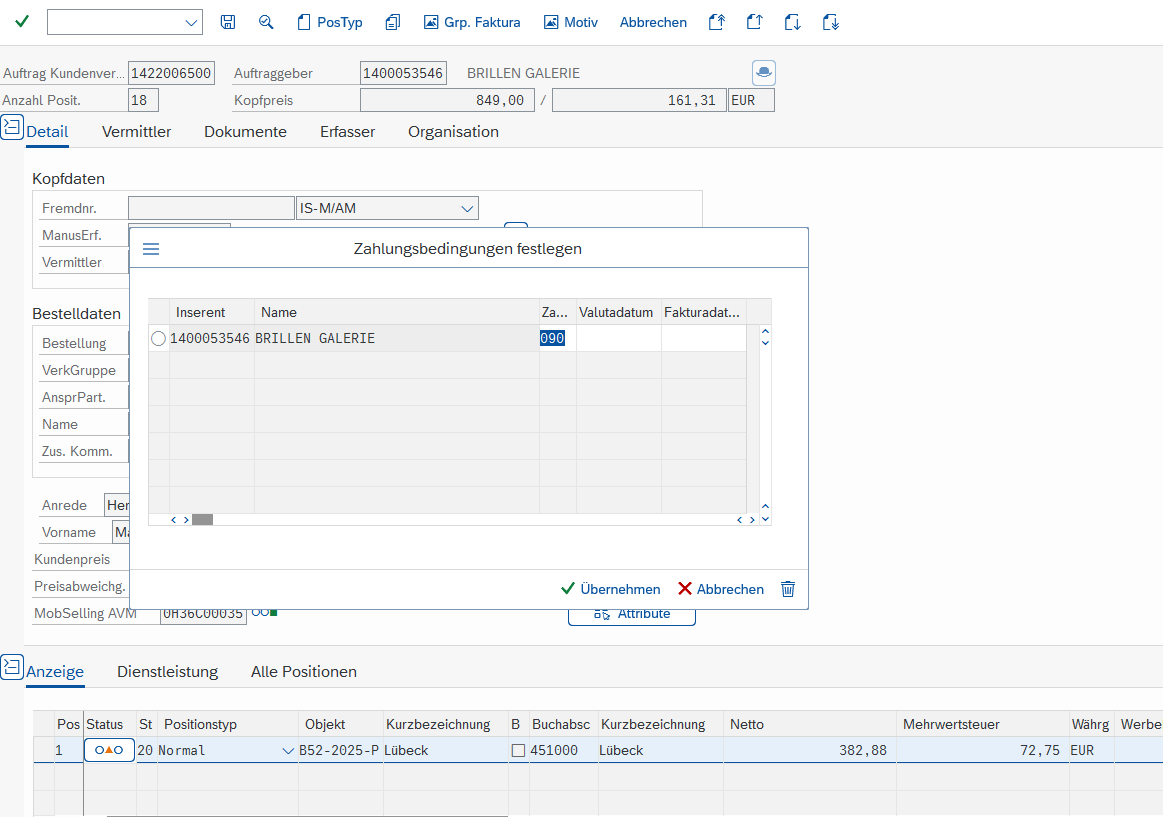
Task: Click the green checkmark confirm icon
Action: tap(22, 22)
